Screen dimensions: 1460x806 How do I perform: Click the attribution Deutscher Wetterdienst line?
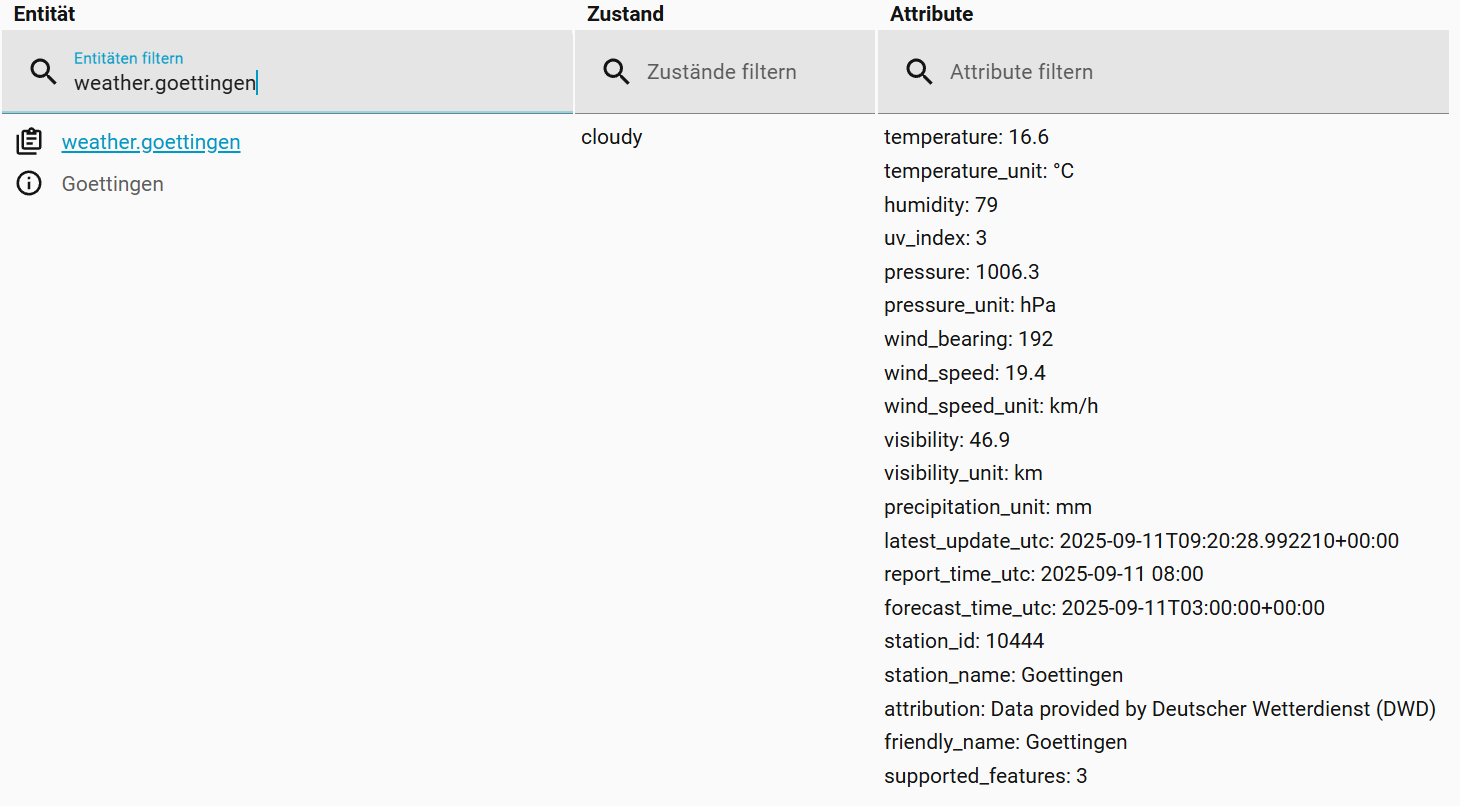(1159, 709)
